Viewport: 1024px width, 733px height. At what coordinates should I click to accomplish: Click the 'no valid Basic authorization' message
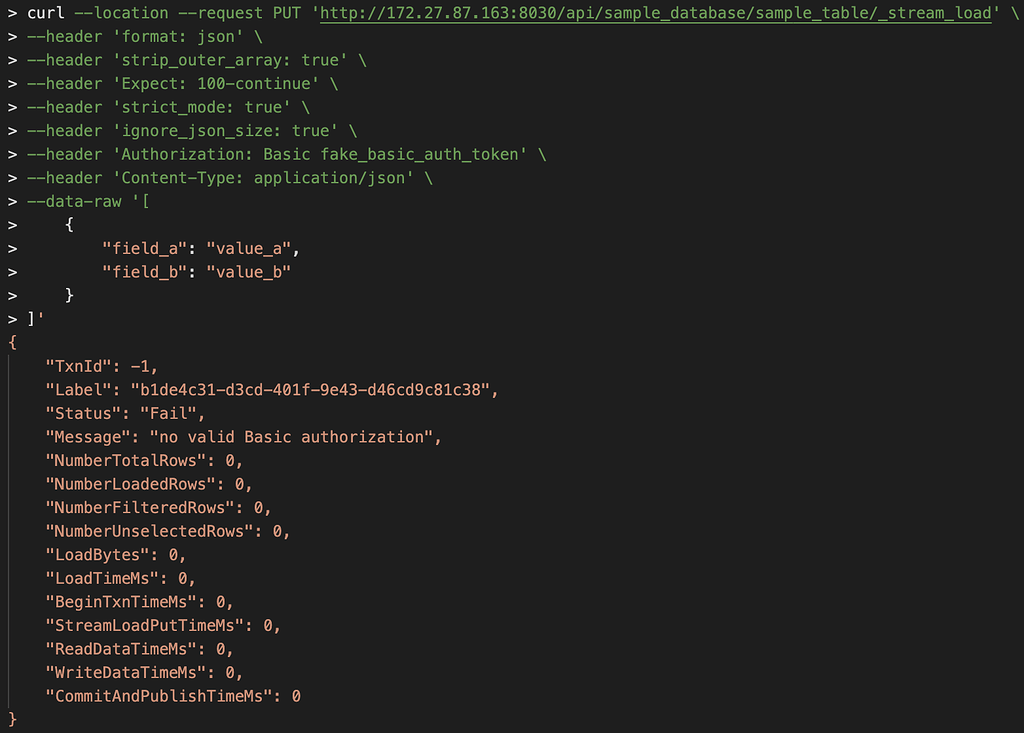(291, 436)
